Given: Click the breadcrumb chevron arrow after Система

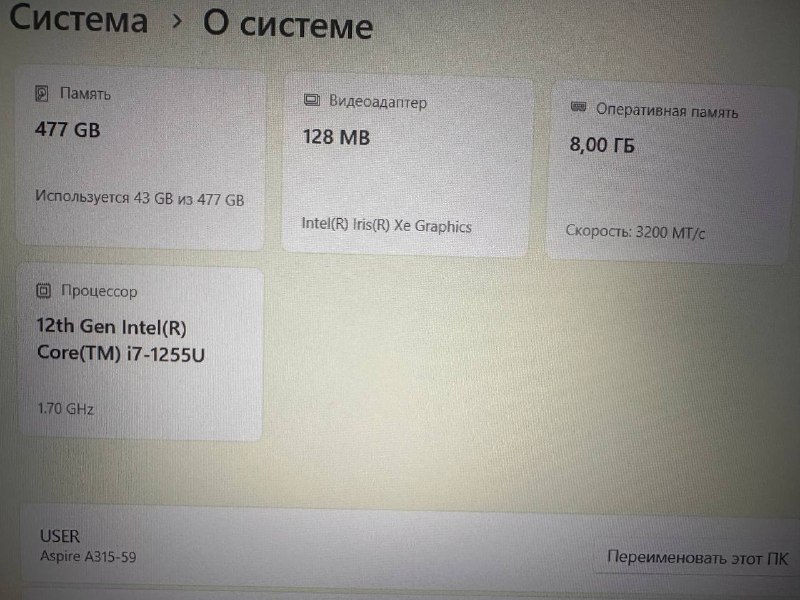Looking at the screenshot, I should click(x=177, y=21).
